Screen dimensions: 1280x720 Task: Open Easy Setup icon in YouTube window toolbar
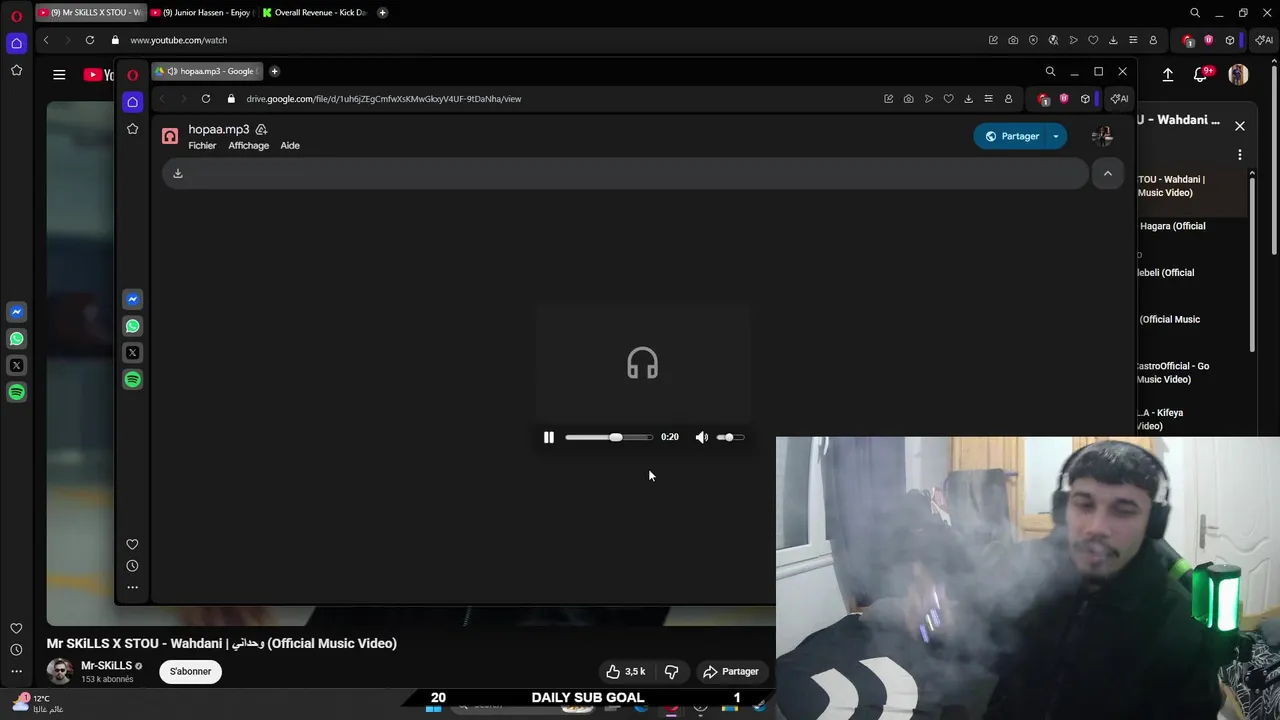(1133, 40)
